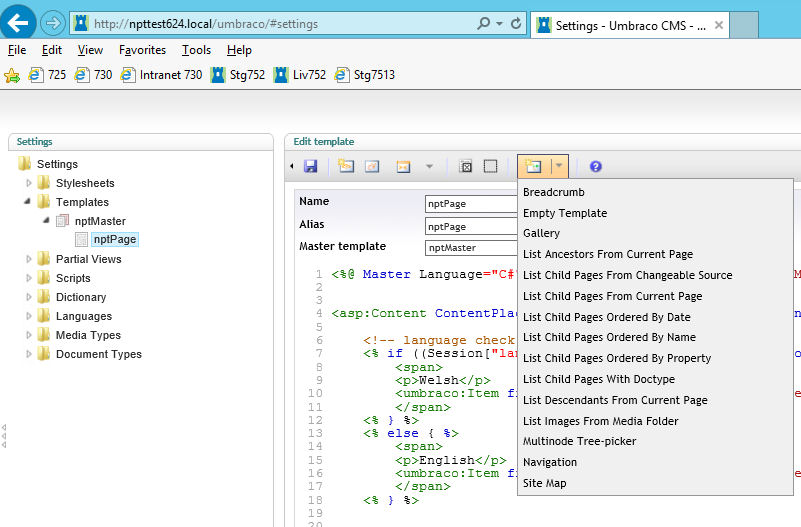Click the Languages folder icon
This screenshot has height=527, width=801.
coord(43,316)
